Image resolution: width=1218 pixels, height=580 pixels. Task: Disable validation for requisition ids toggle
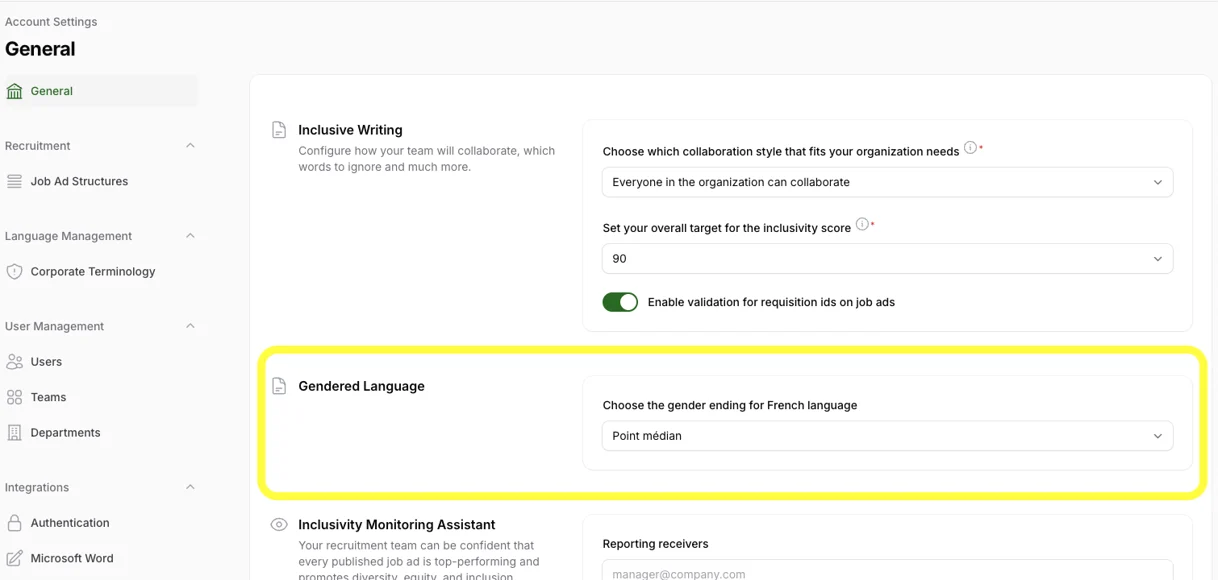pyautogui.click(x=620, y=302)
